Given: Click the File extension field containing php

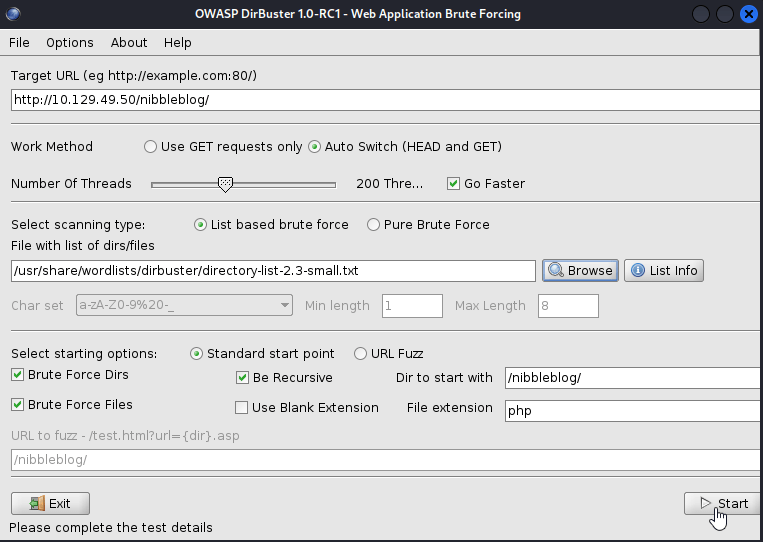Looking at the screenshot, I should [x=632, y=411].
